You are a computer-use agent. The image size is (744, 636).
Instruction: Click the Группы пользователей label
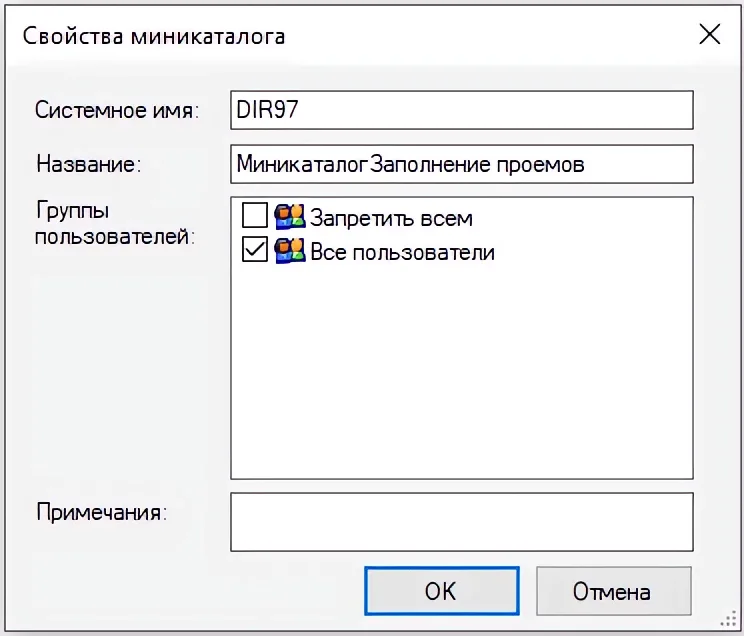click(114, 224)
